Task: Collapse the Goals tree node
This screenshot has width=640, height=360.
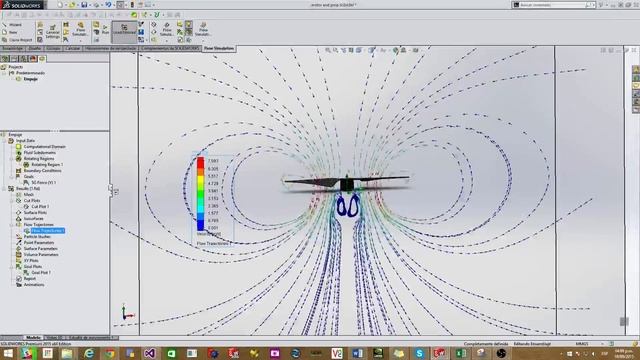Action: [x=12, y=177]
